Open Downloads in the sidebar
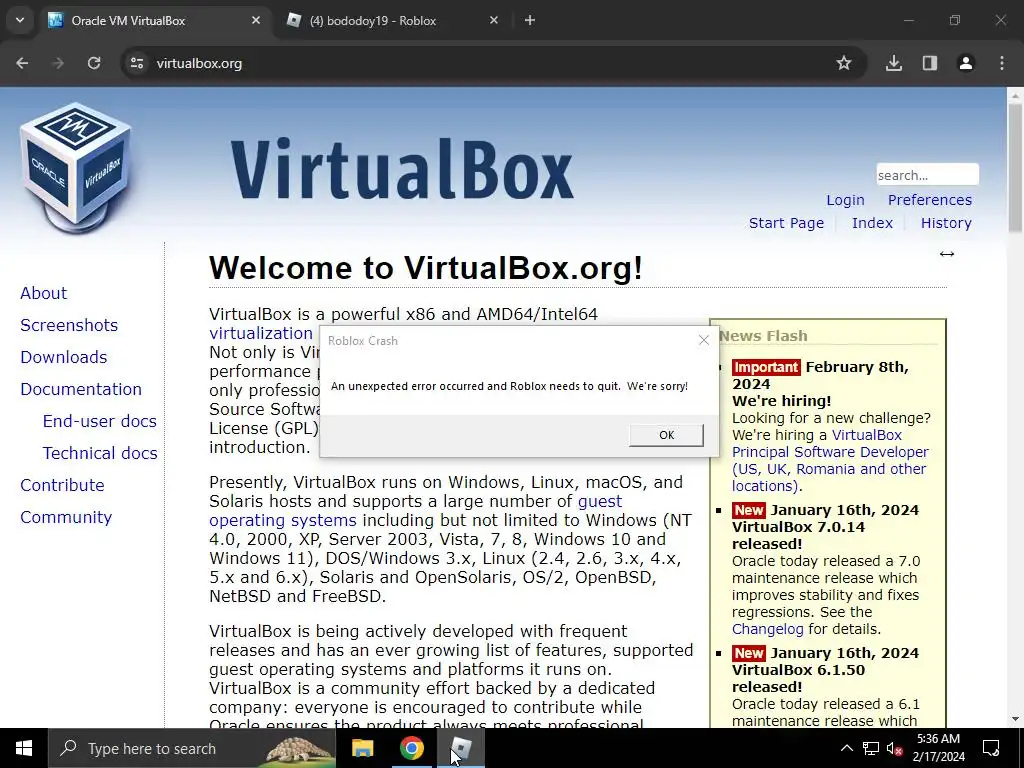 pos(64,357)
